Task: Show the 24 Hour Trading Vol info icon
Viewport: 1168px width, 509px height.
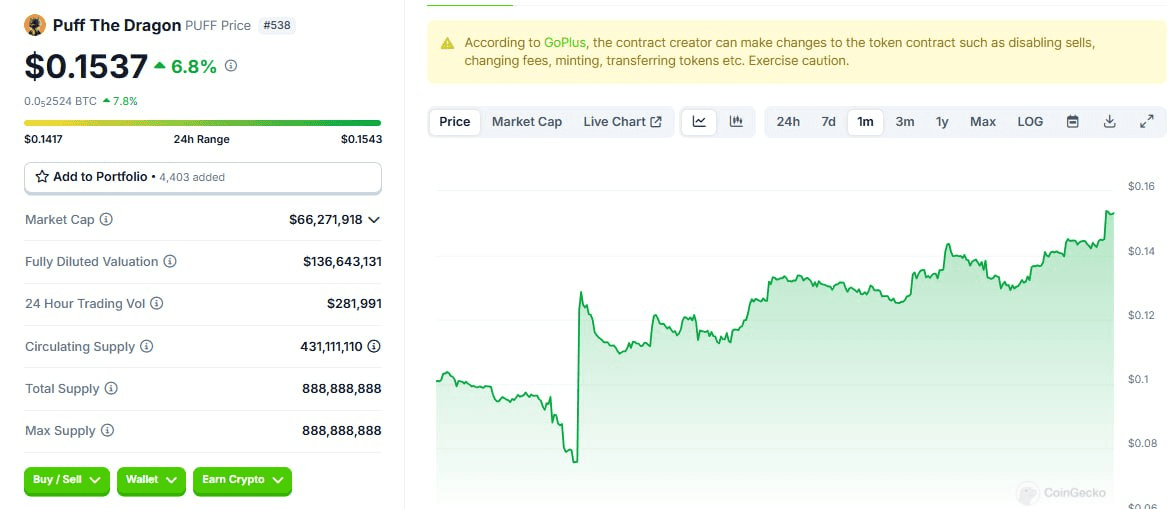Action: pos(156,304)
